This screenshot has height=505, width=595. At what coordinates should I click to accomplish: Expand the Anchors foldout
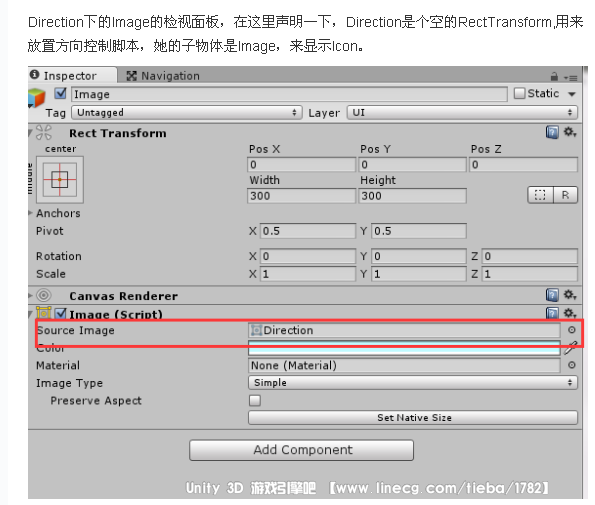point(30,213)
